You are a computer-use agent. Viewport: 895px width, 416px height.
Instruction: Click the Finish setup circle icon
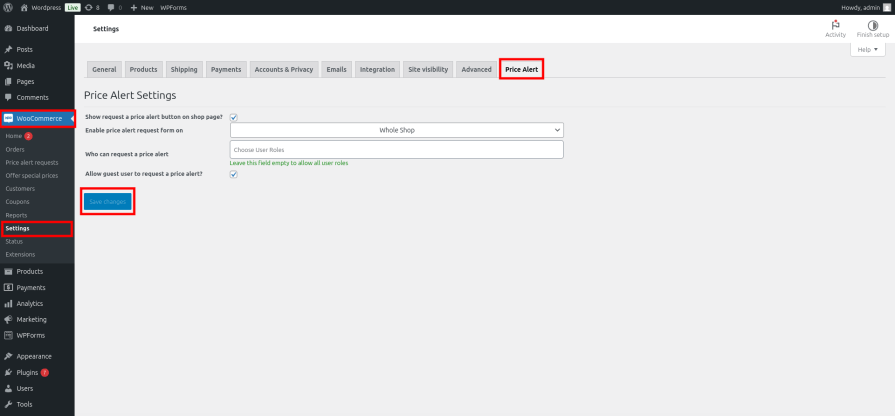click(x=873, y=26)
